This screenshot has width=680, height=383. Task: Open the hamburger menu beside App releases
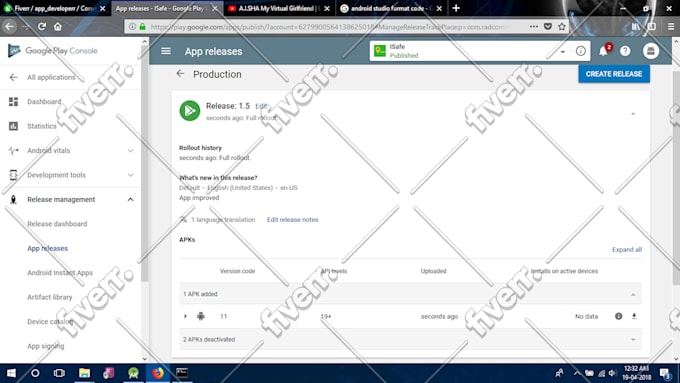[x=166, y=51]
